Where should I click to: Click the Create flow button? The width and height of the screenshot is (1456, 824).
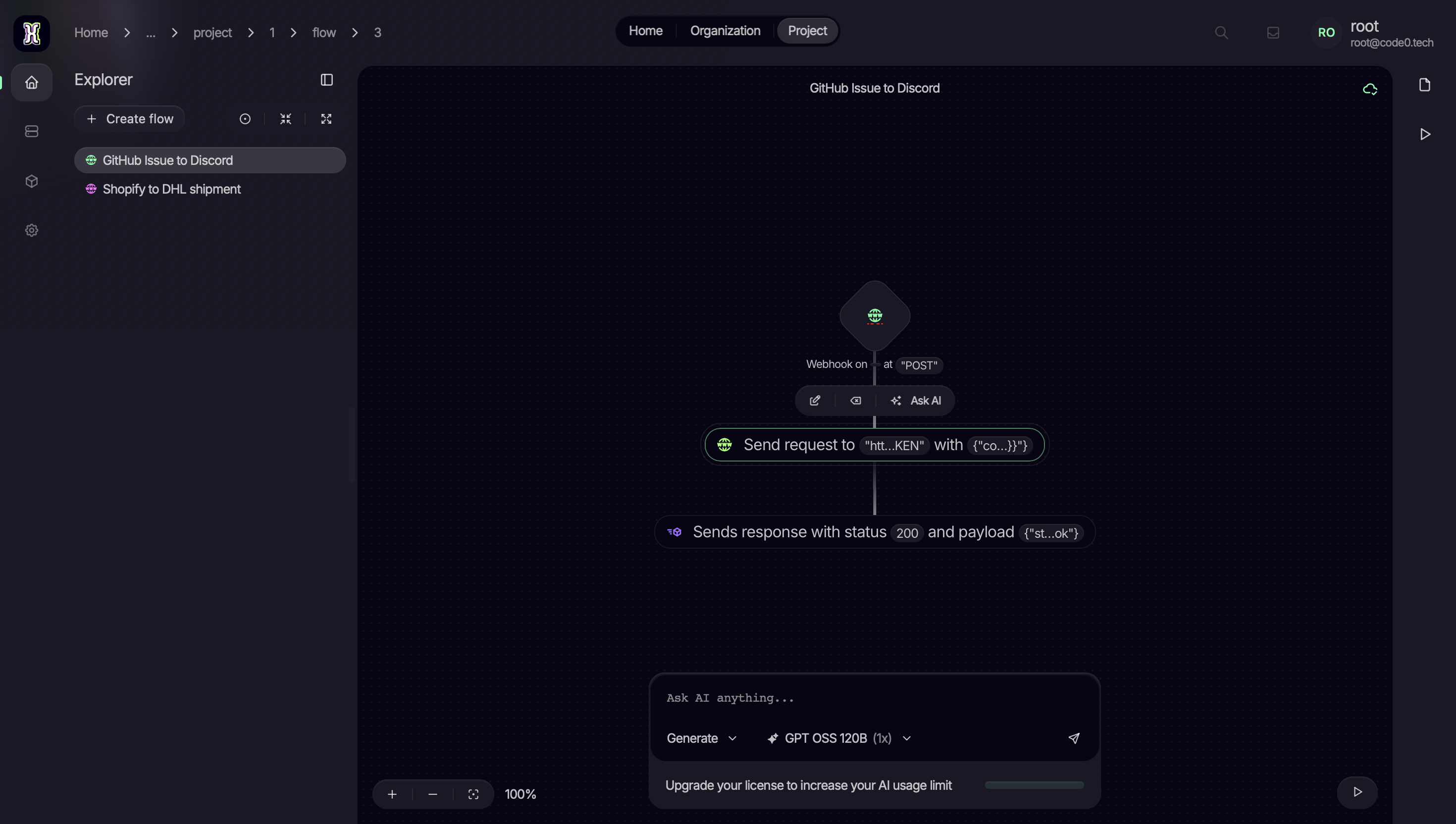tap(130, 119)
